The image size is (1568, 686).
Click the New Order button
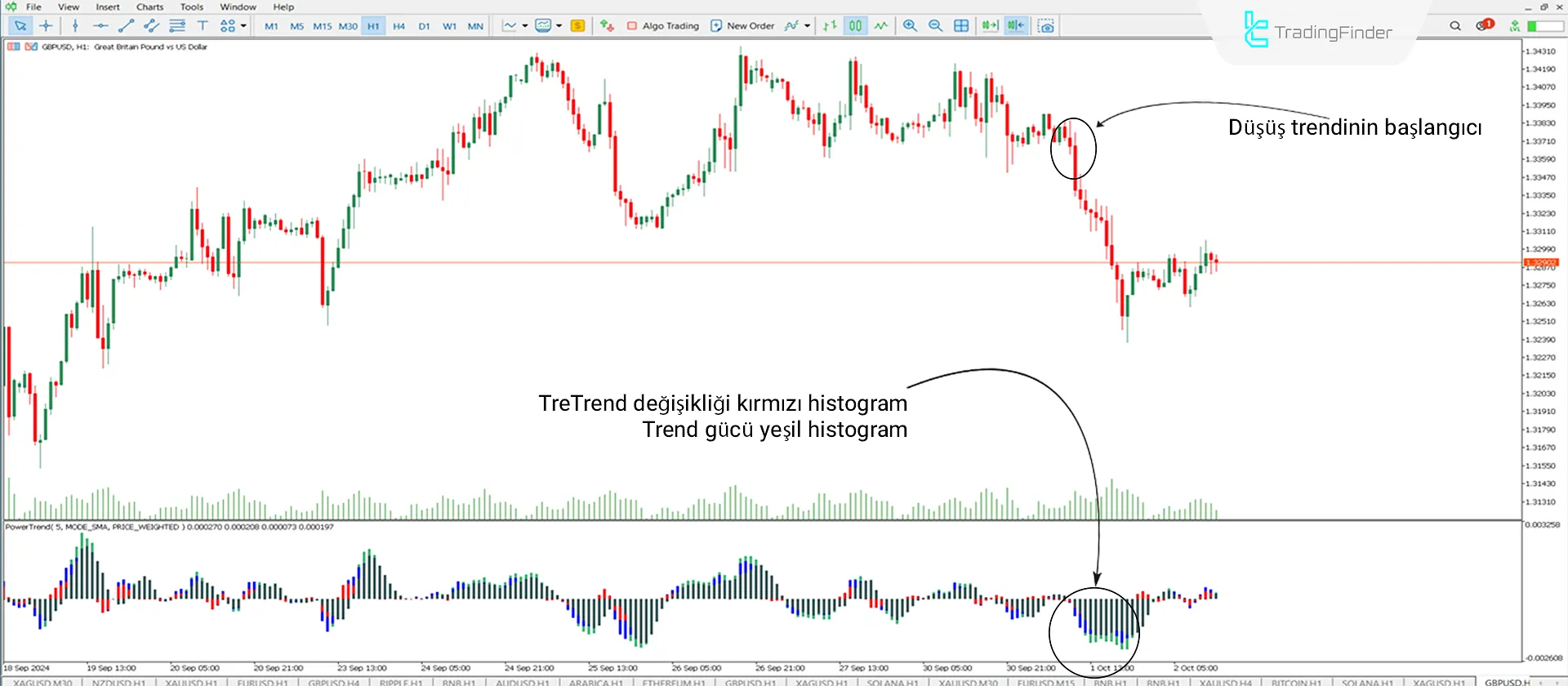tap(742, 26)
